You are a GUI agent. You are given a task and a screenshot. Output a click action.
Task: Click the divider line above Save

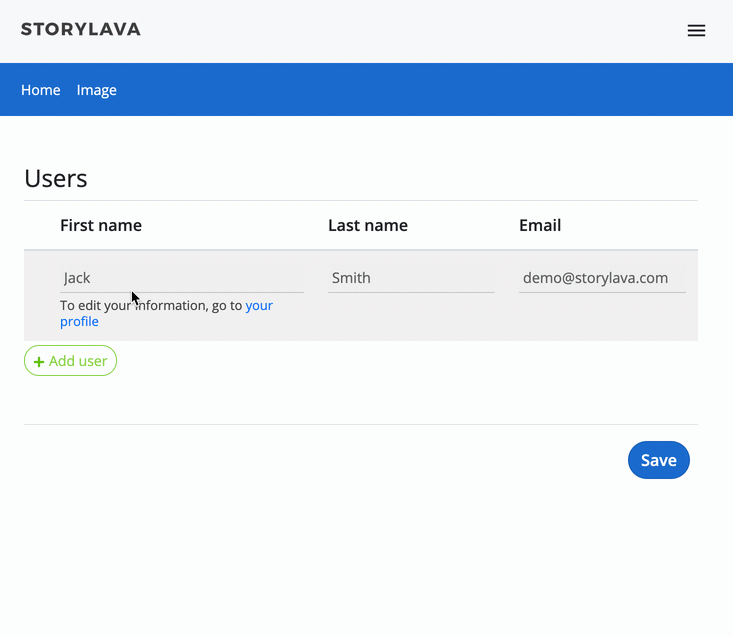(360, 424)
